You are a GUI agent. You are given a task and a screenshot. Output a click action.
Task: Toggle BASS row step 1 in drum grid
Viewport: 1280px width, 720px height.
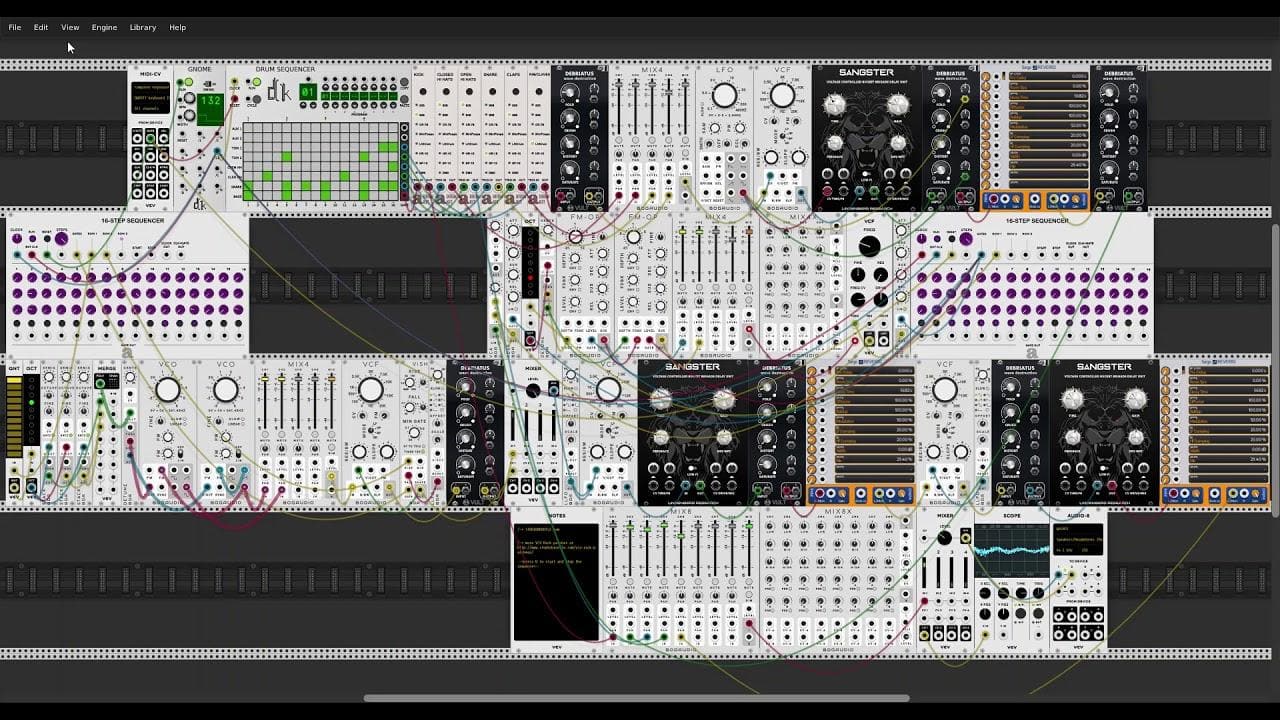pyautogui.click(x=248, y=195)
